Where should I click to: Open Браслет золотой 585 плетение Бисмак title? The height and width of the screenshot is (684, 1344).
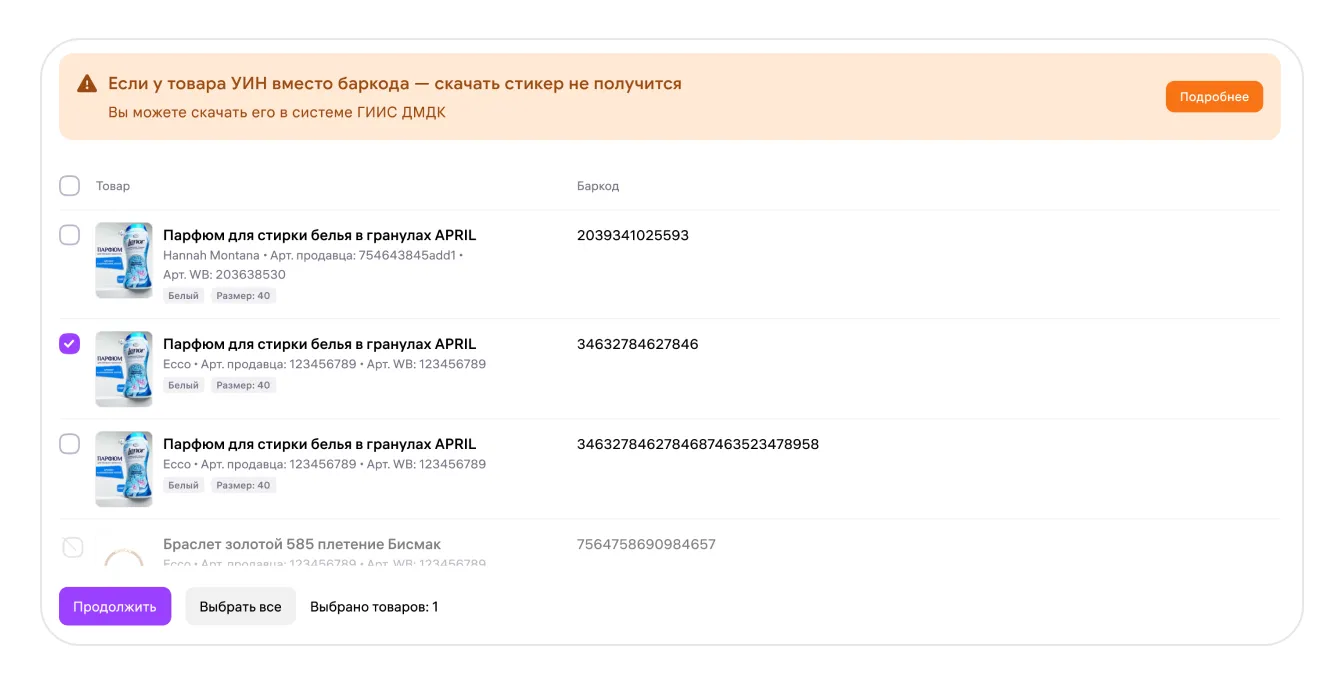(x=302, y=545)
